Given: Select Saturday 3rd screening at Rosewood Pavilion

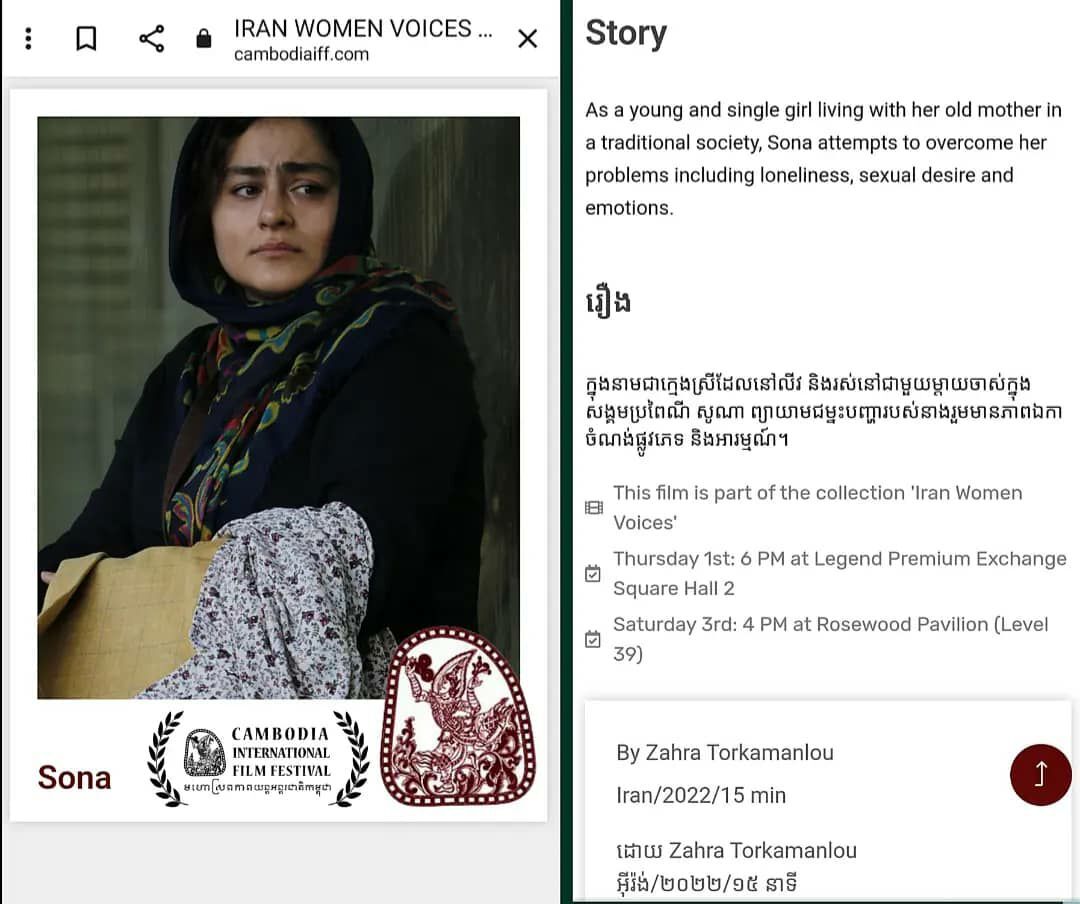Looking at the screenshot, I should click(x=830, y=639).
